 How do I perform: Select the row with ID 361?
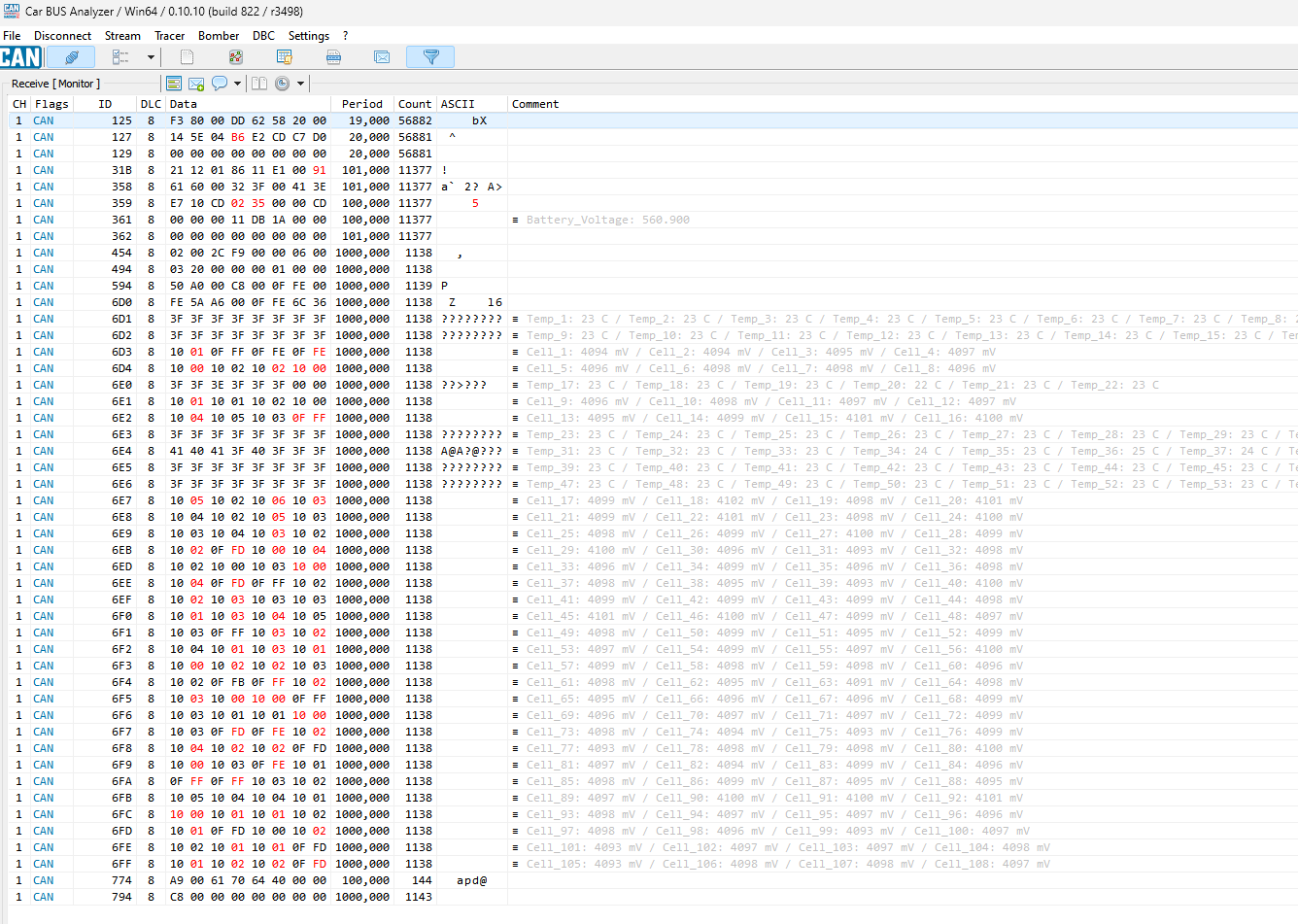tap(121, 220)
